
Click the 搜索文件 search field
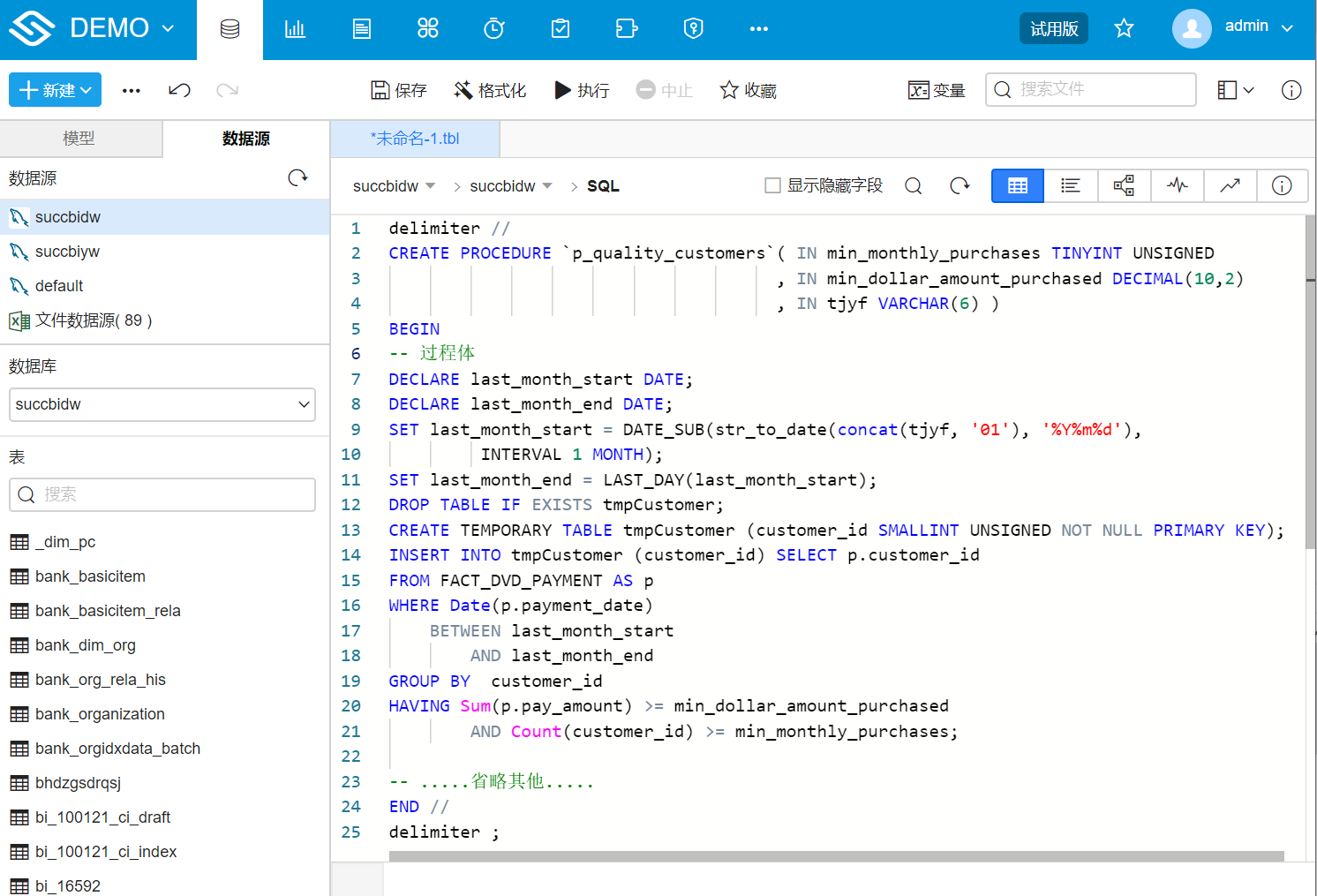(1091, 89)
